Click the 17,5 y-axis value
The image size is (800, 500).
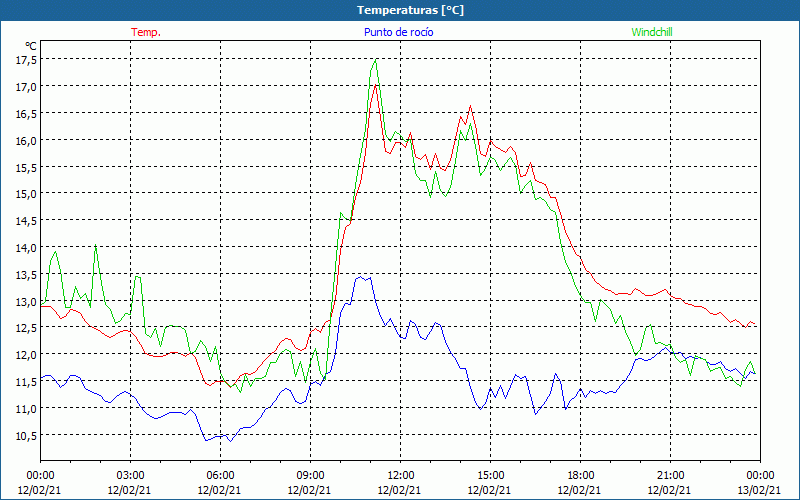27,60
